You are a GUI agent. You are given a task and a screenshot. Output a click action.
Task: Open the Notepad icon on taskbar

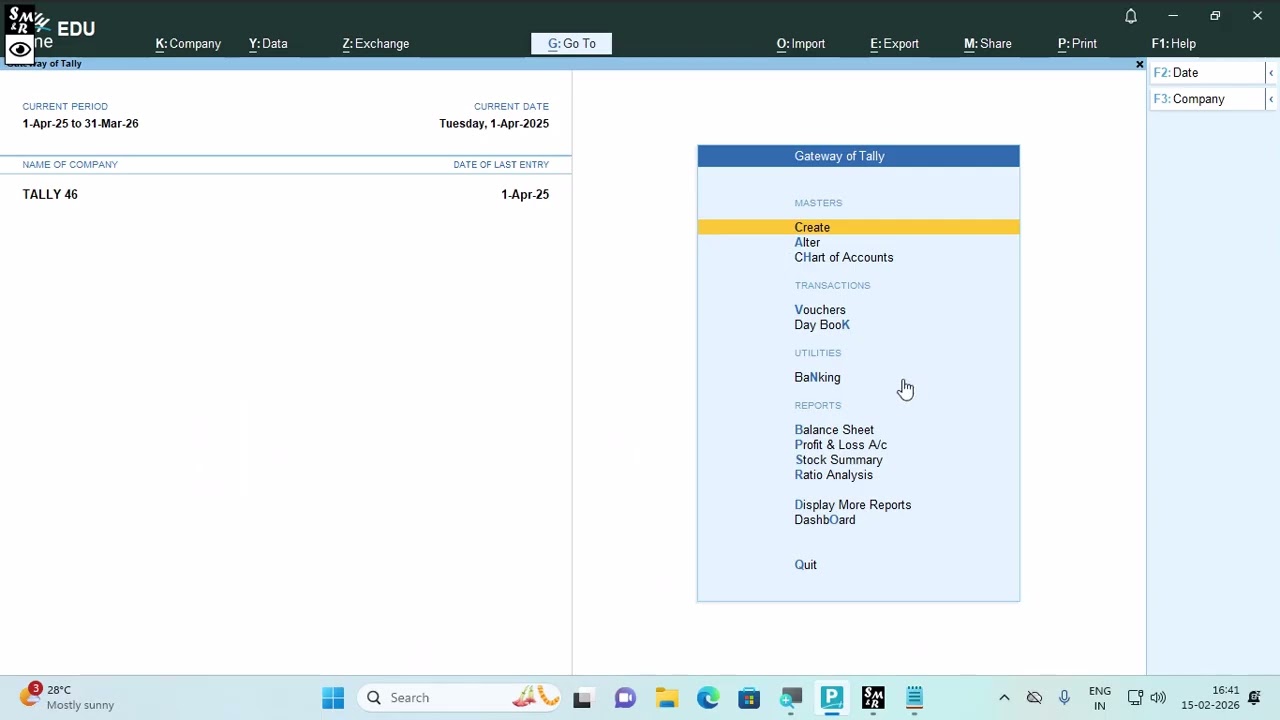(914, 698)
